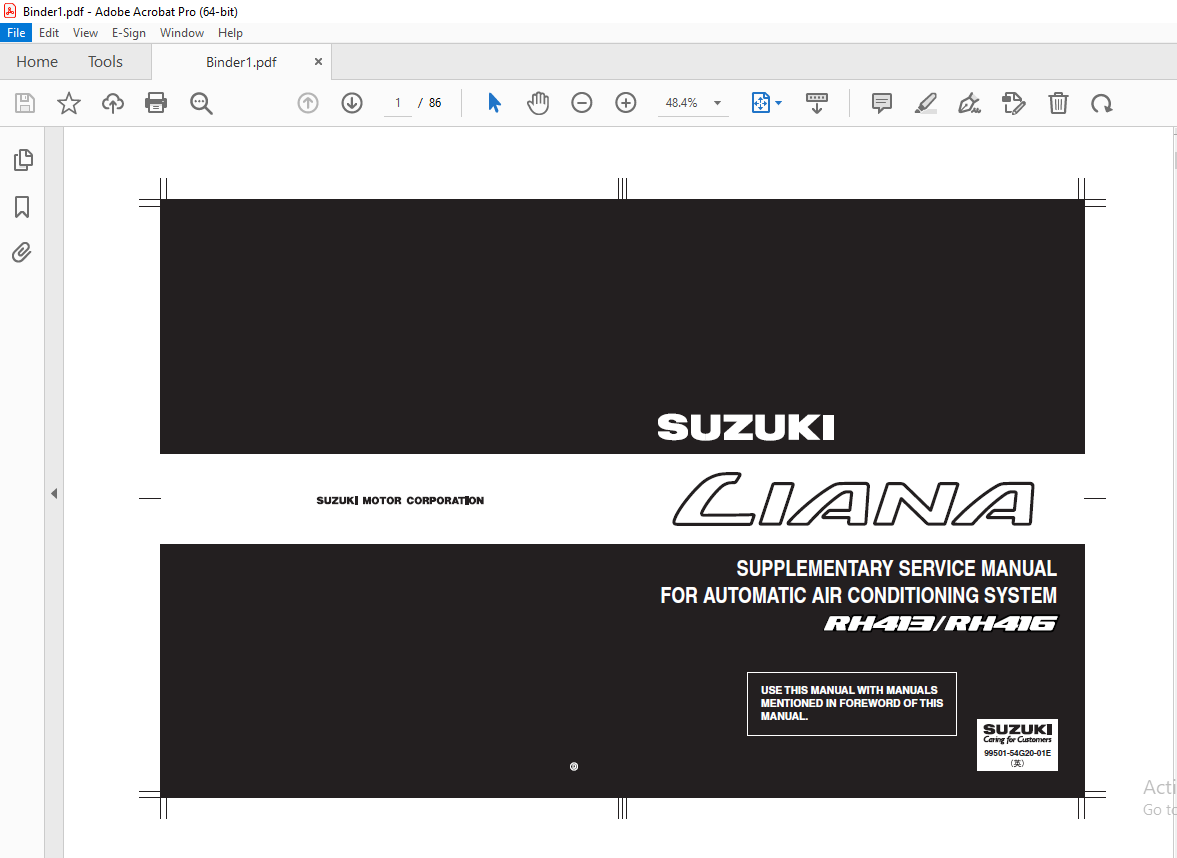
Task: Click the 99501-54G20-01E part number label
Action: [1017, 753]
